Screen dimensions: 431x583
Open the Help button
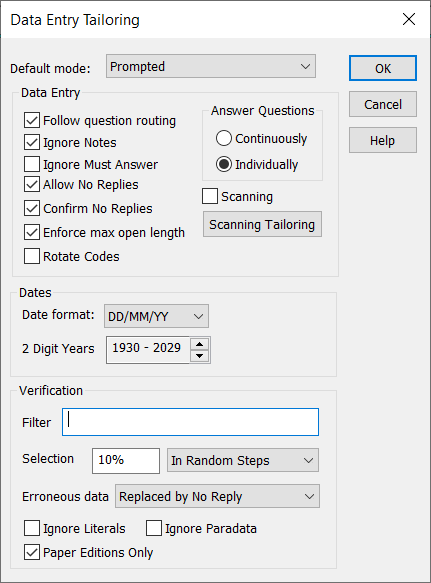(383, 140)
